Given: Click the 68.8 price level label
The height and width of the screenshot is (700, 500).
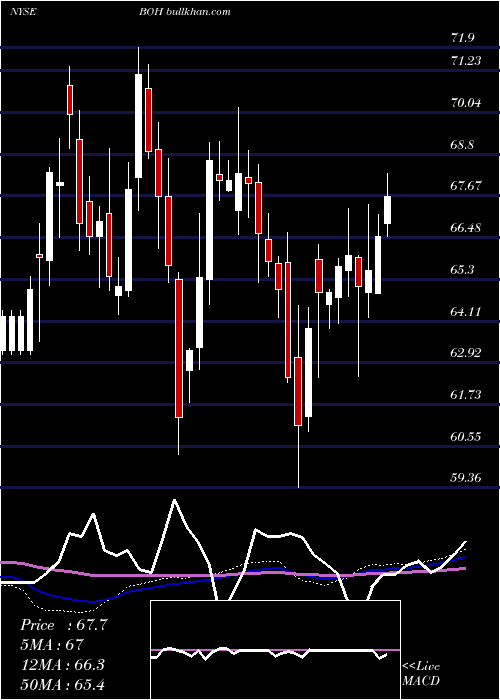Looking at the screenshot, I should (x=462, y=145).
